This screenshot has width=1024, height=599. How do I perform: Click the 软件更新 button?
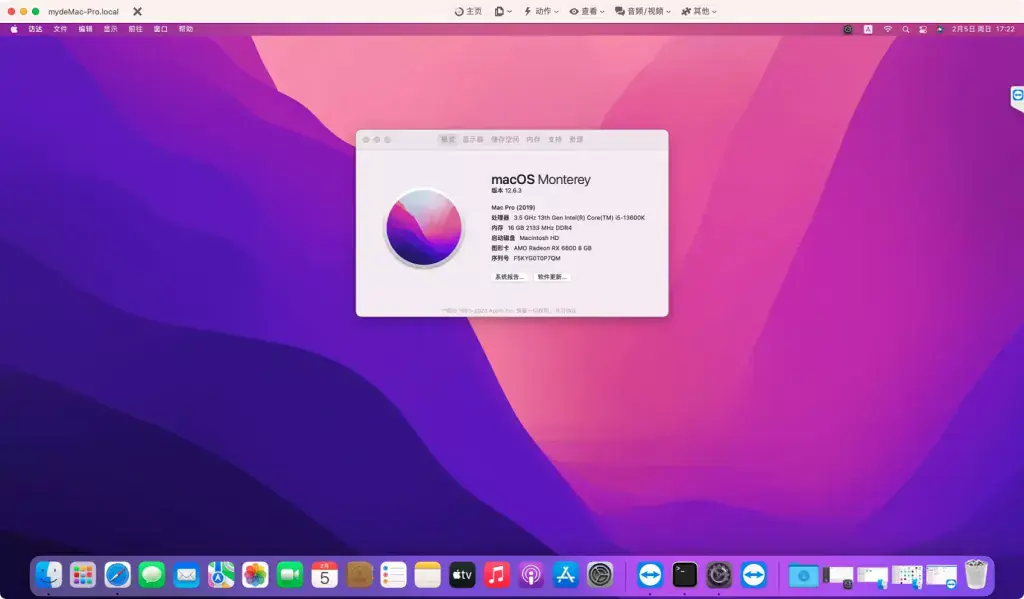click(552, 277)
